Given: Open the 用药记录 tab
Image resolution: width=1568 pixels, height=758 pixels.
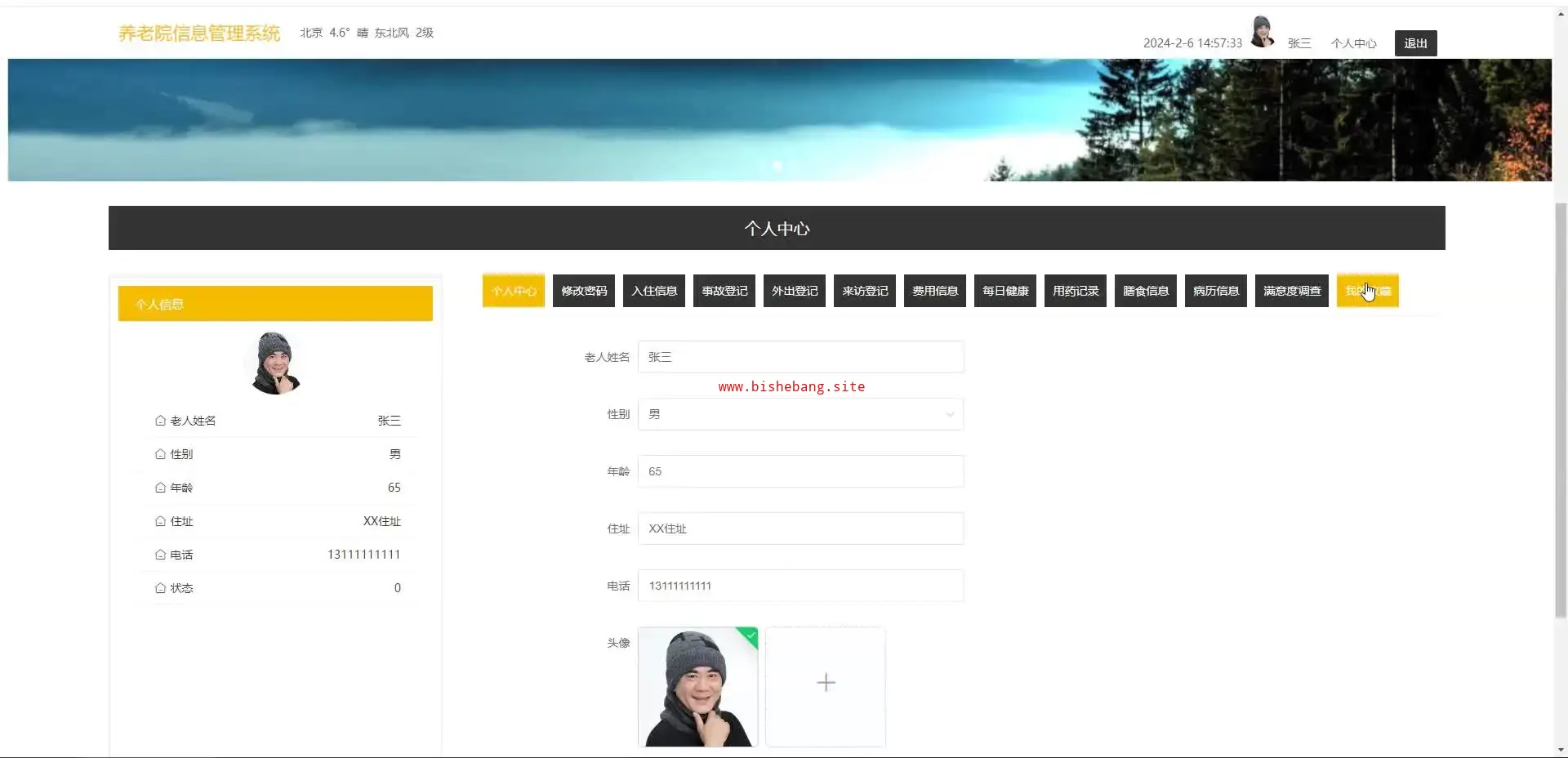Looking at the screenshot, I should pyautogui.click(x=1076, y=291).
